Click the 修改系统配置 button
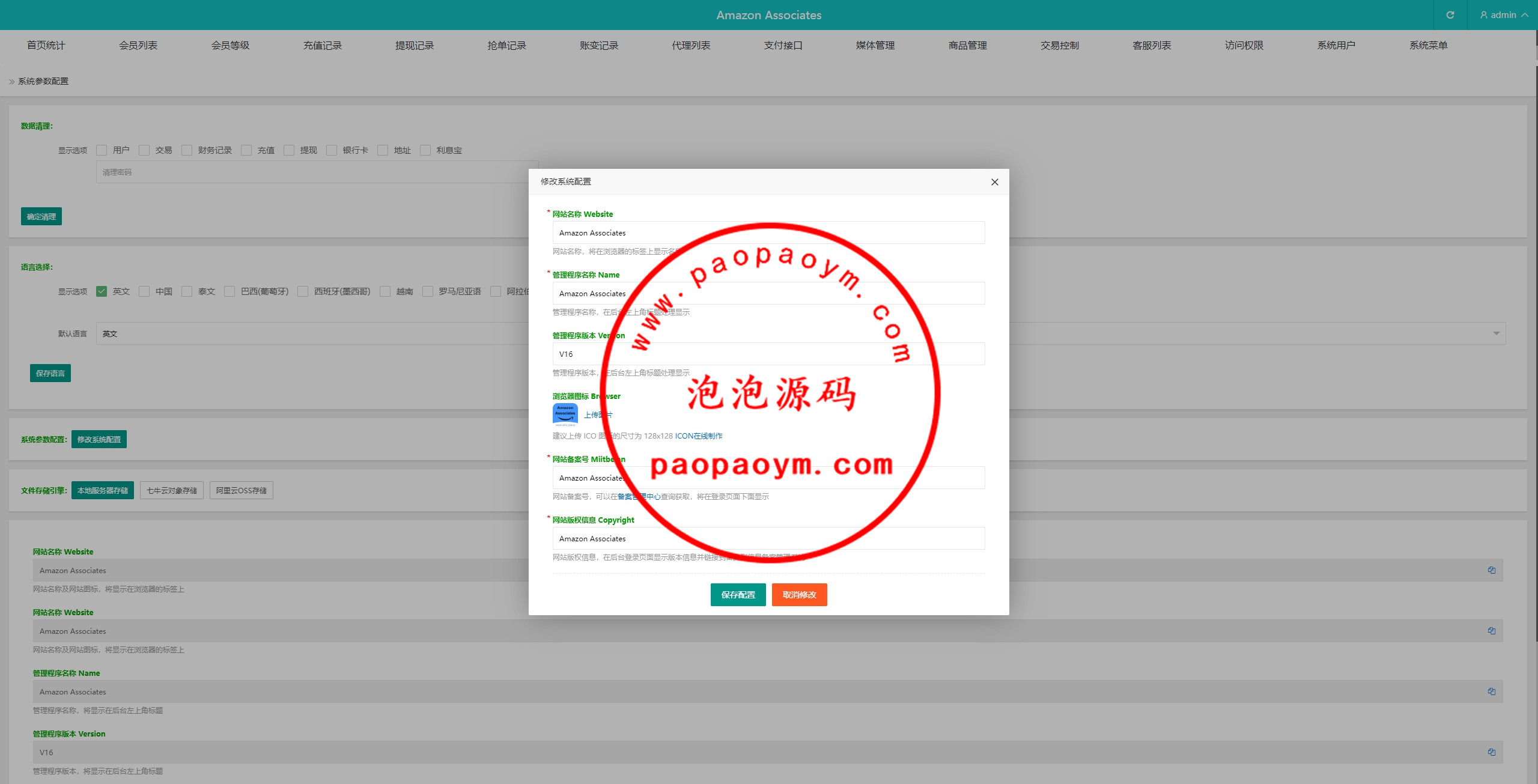 point(99,439)
